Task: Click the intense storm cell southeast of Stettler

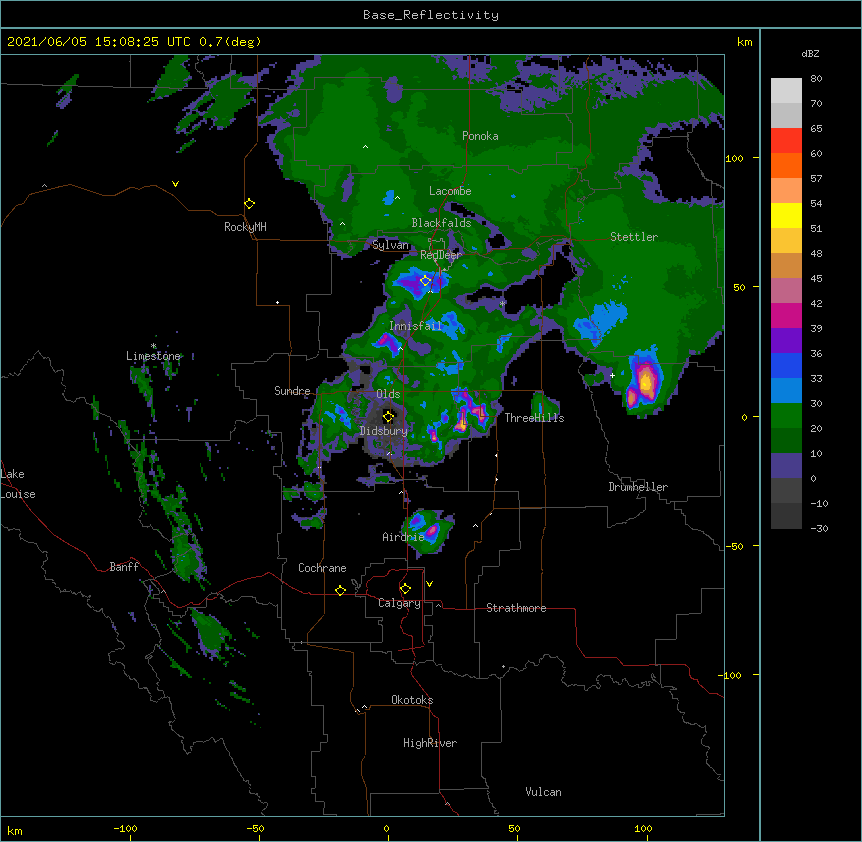Action: [x=646, y=380]
